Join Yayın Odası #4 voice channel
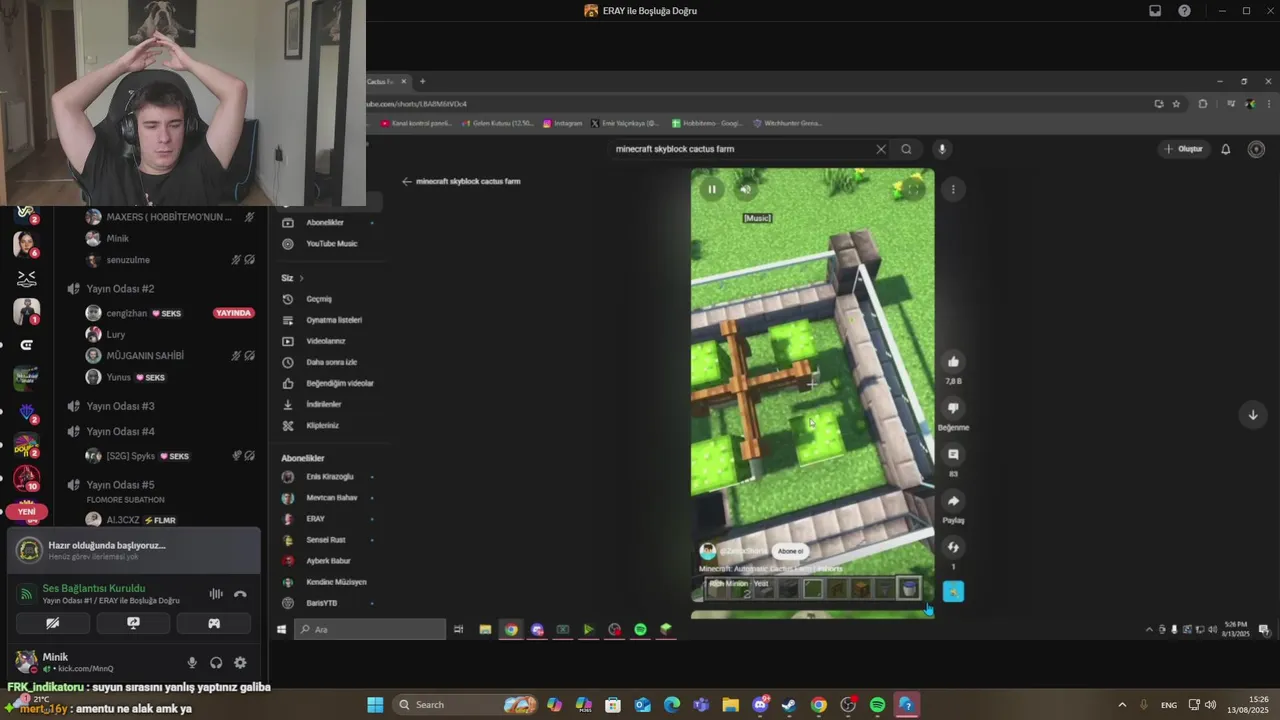Screen dimensions: 1280x720 point(120,432)
